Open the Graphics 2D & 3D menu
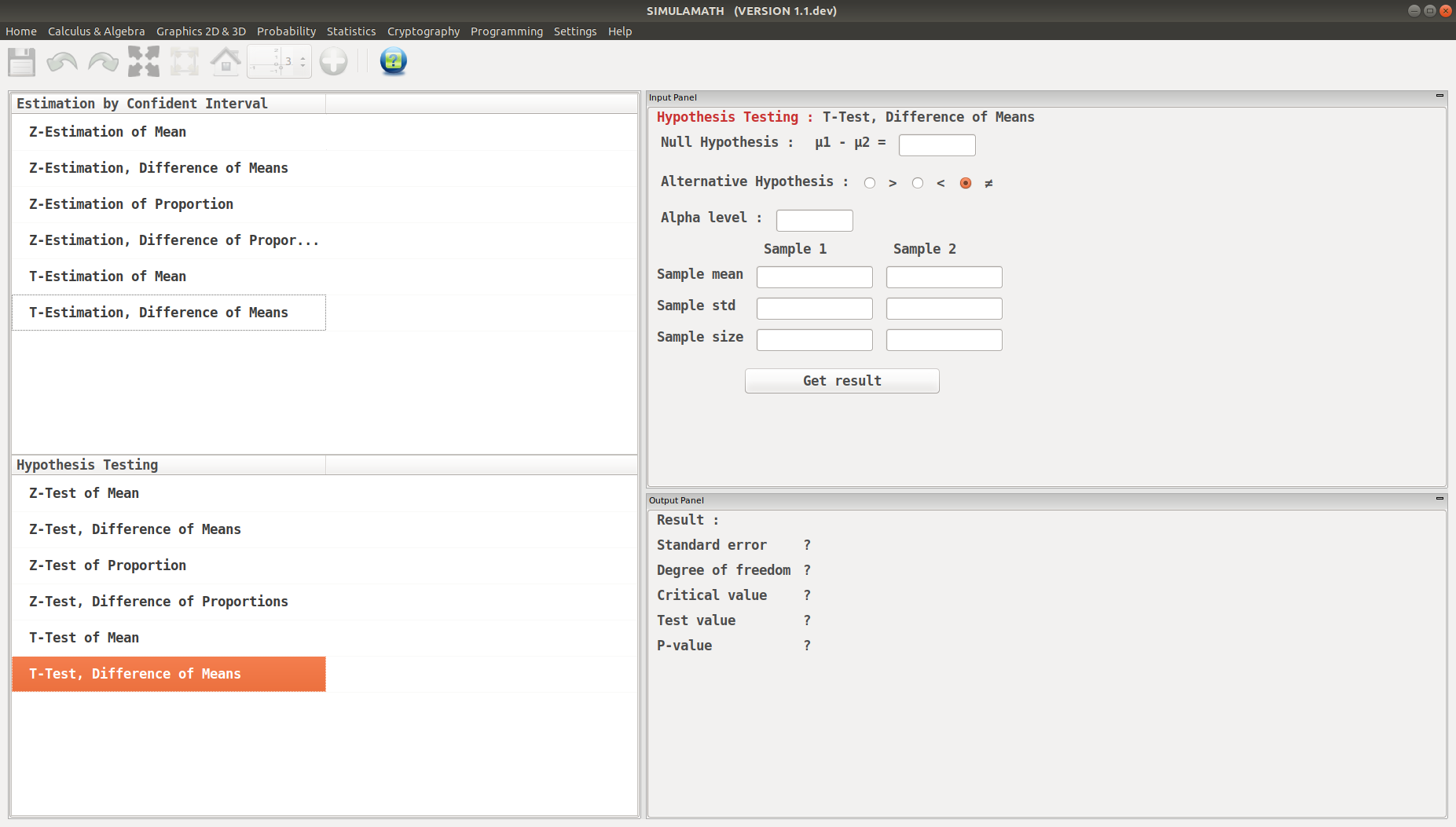Screen dimensions: 1456x827 201,31
